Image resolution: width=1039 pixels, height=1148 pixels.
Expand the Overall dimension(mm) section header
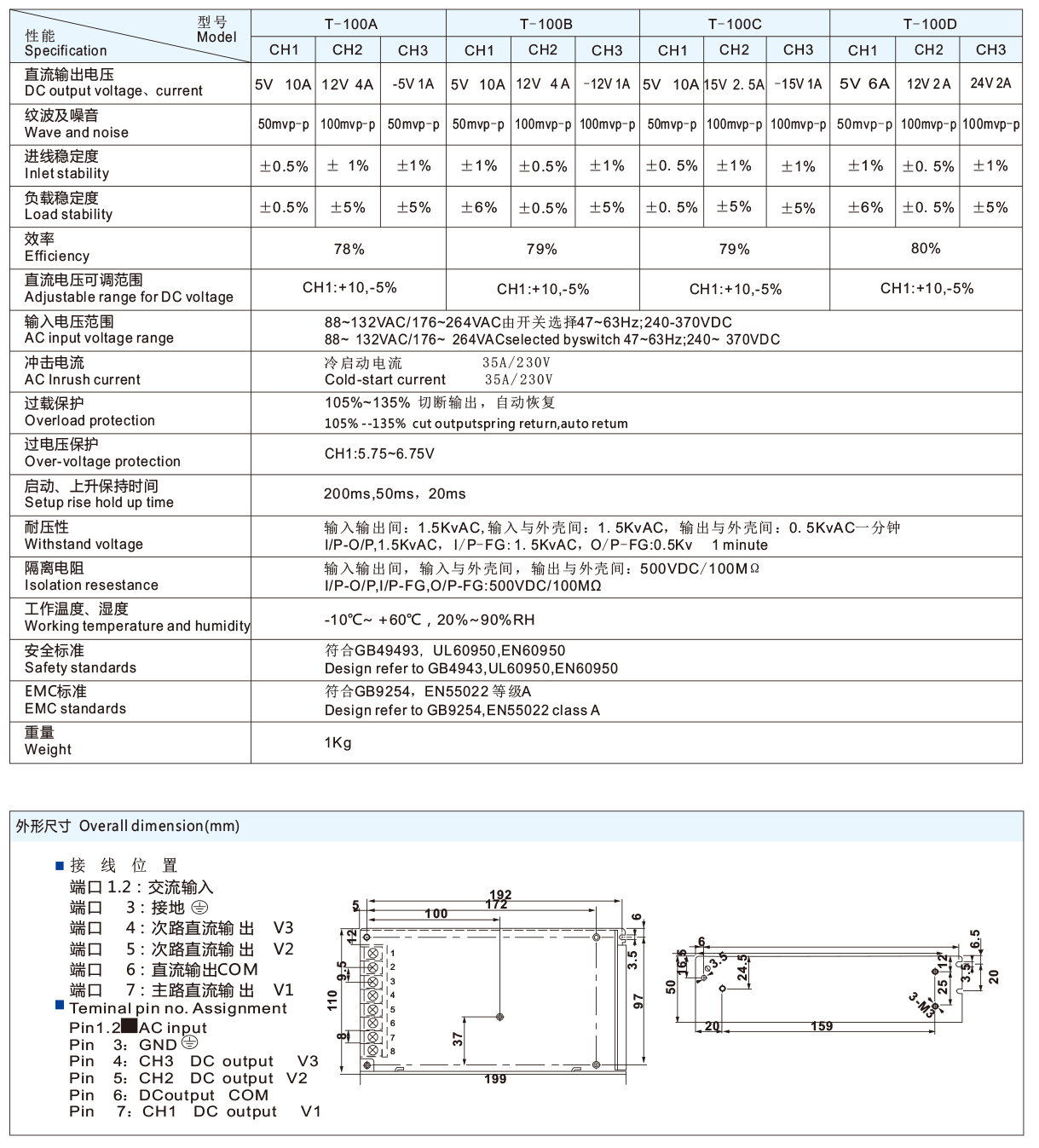tap(125, 826)
